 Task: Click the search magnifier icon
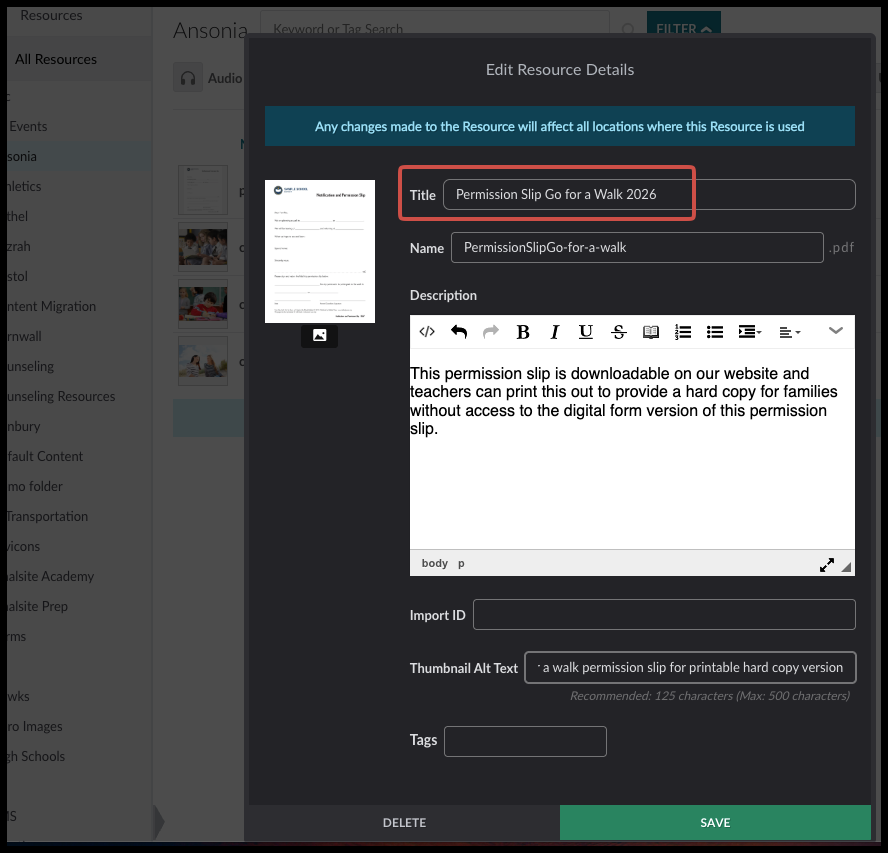(627, 28)
